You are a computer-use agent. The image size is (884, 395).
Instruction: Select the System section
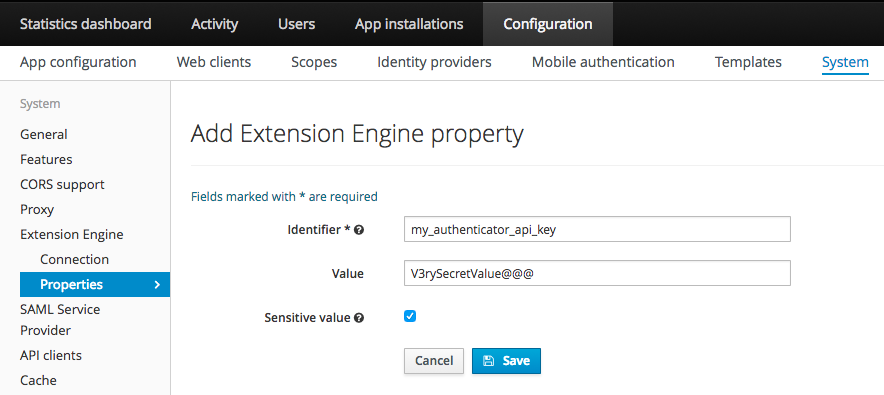(x=845, y=62)
